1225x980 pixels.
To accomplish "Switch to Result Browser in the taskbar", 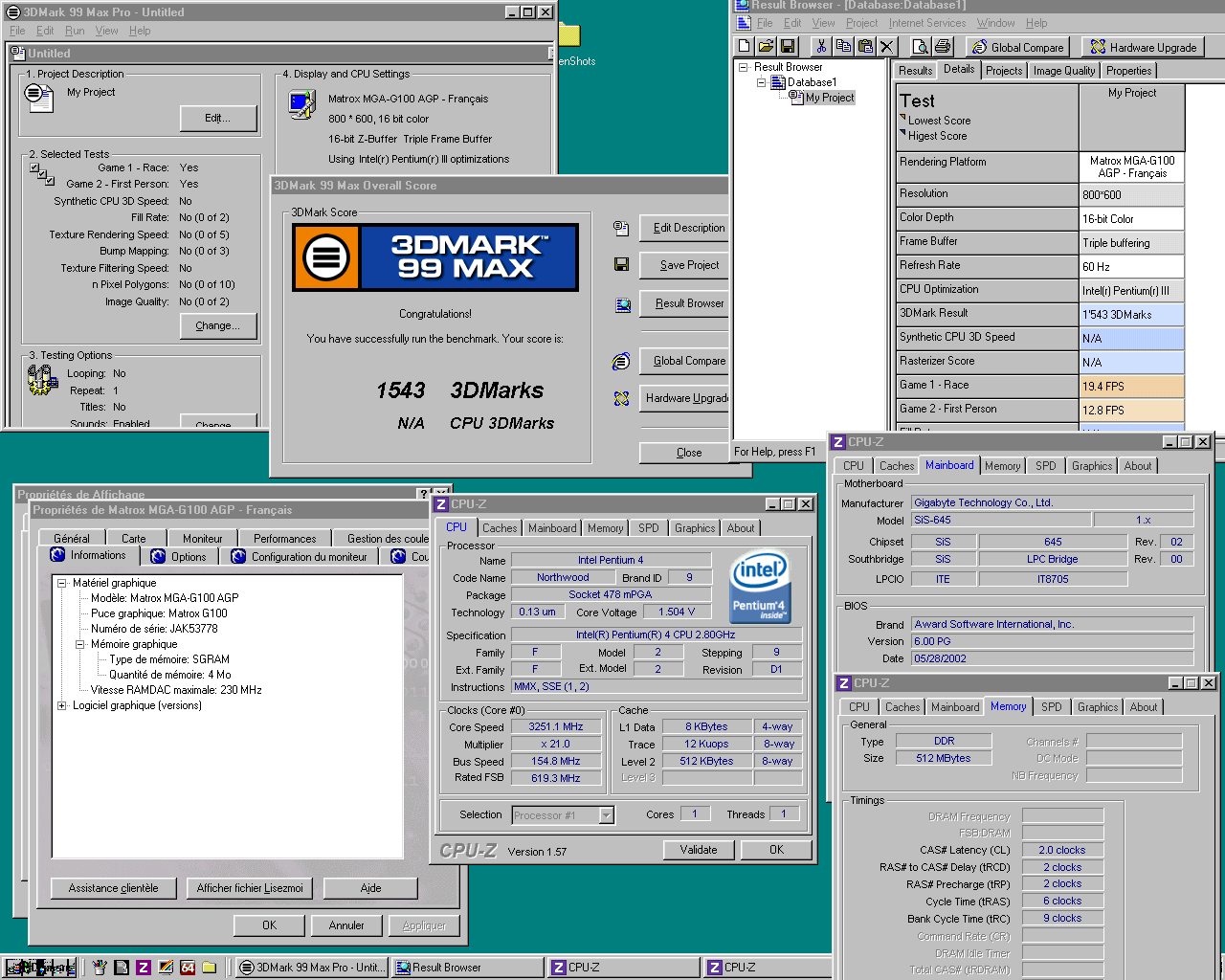I will point(468,968).
